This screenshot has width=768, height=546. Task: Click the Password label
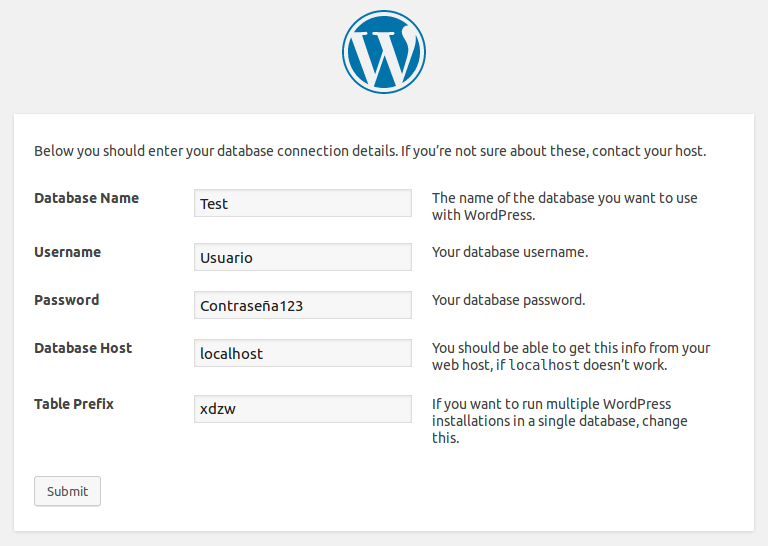point(67,300)
